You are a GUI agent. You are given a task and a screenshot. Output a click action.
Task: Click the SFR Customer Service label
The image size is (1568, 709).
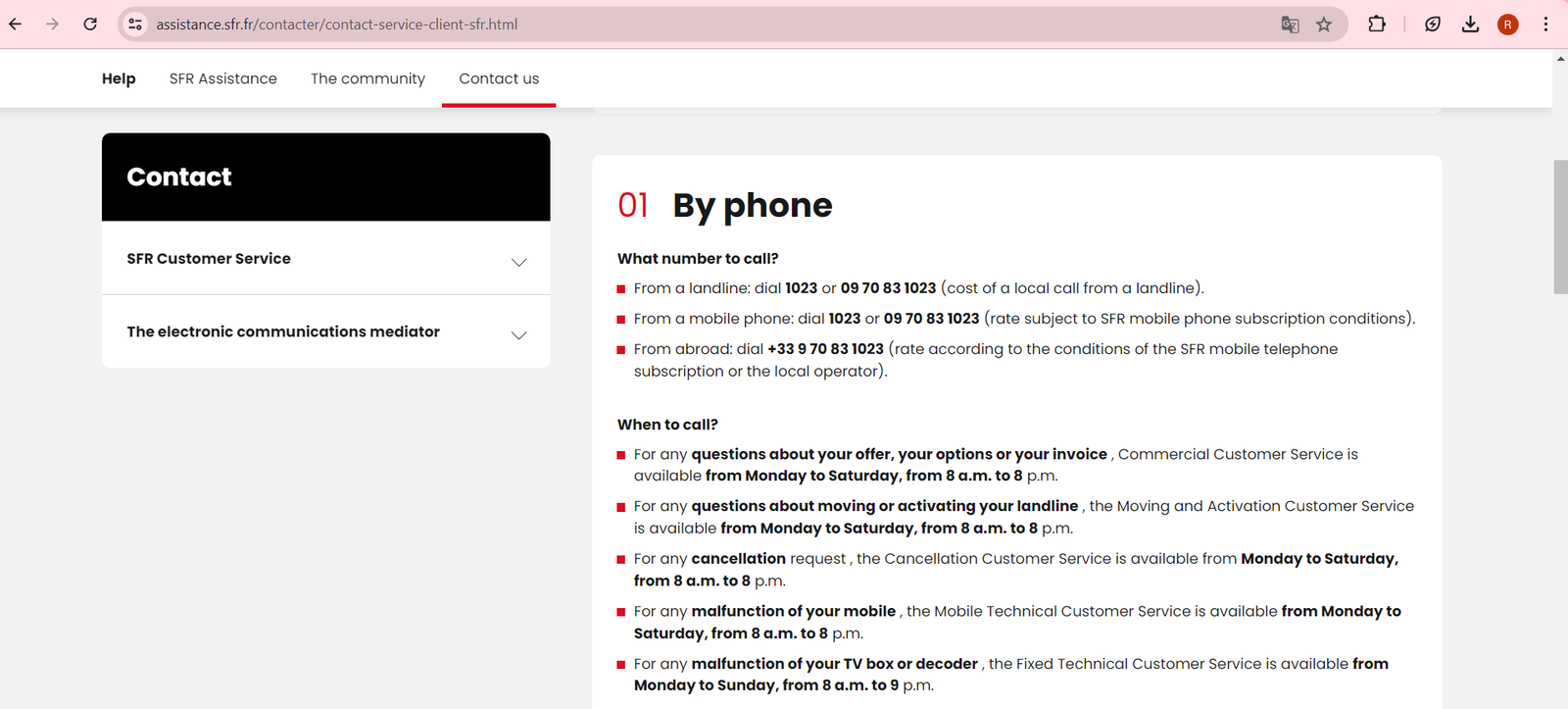209,259
